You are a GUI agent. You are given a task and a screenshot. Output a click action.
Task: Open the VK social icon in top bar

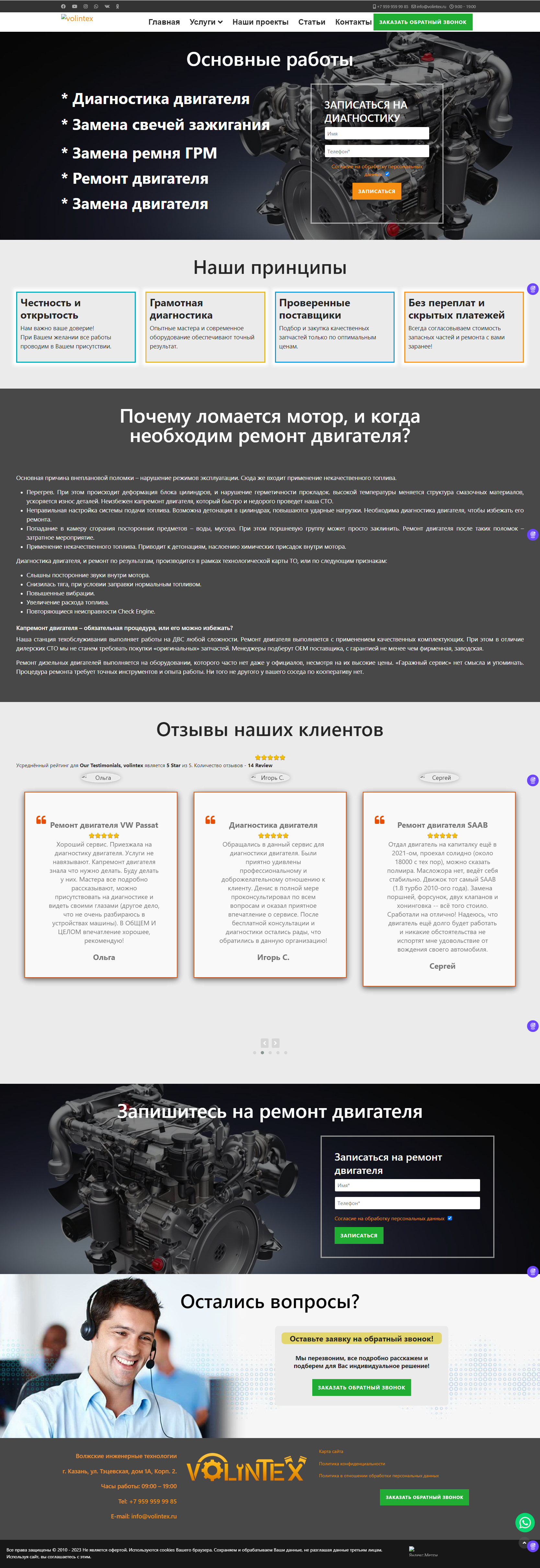pos(107,7)
